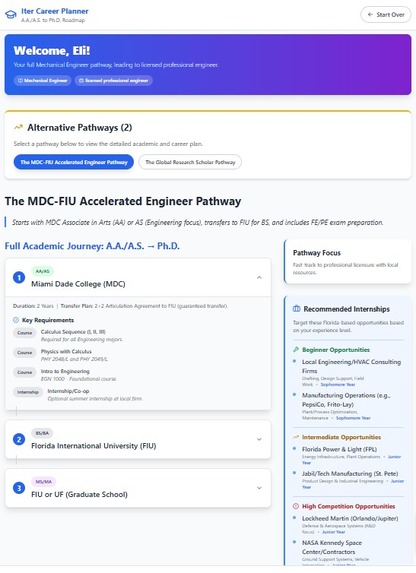This screenshot has width=416, height=573.
Task: Click the High Competition Opportunities icon
Action: coord(296,506)
